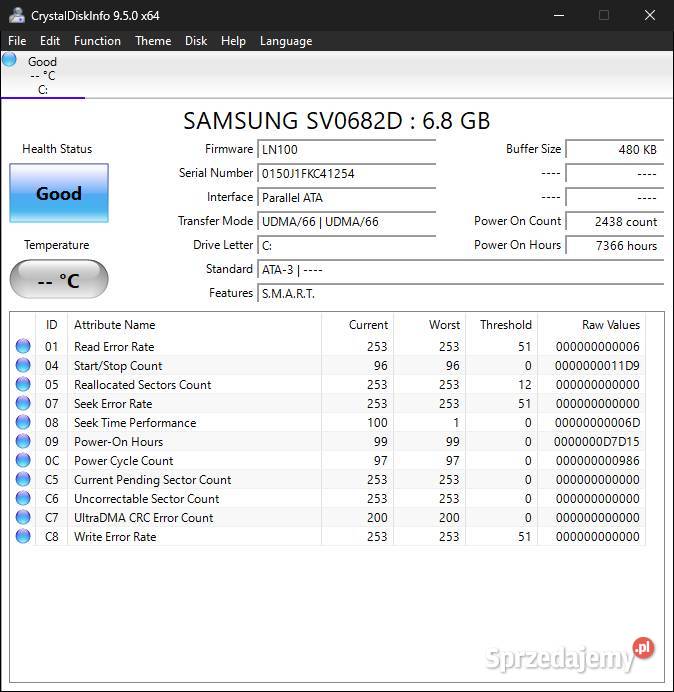674x692 pixels.
Task: Click the -- °C temperature button
Action: pyautogui.click(x=59, y=279)
